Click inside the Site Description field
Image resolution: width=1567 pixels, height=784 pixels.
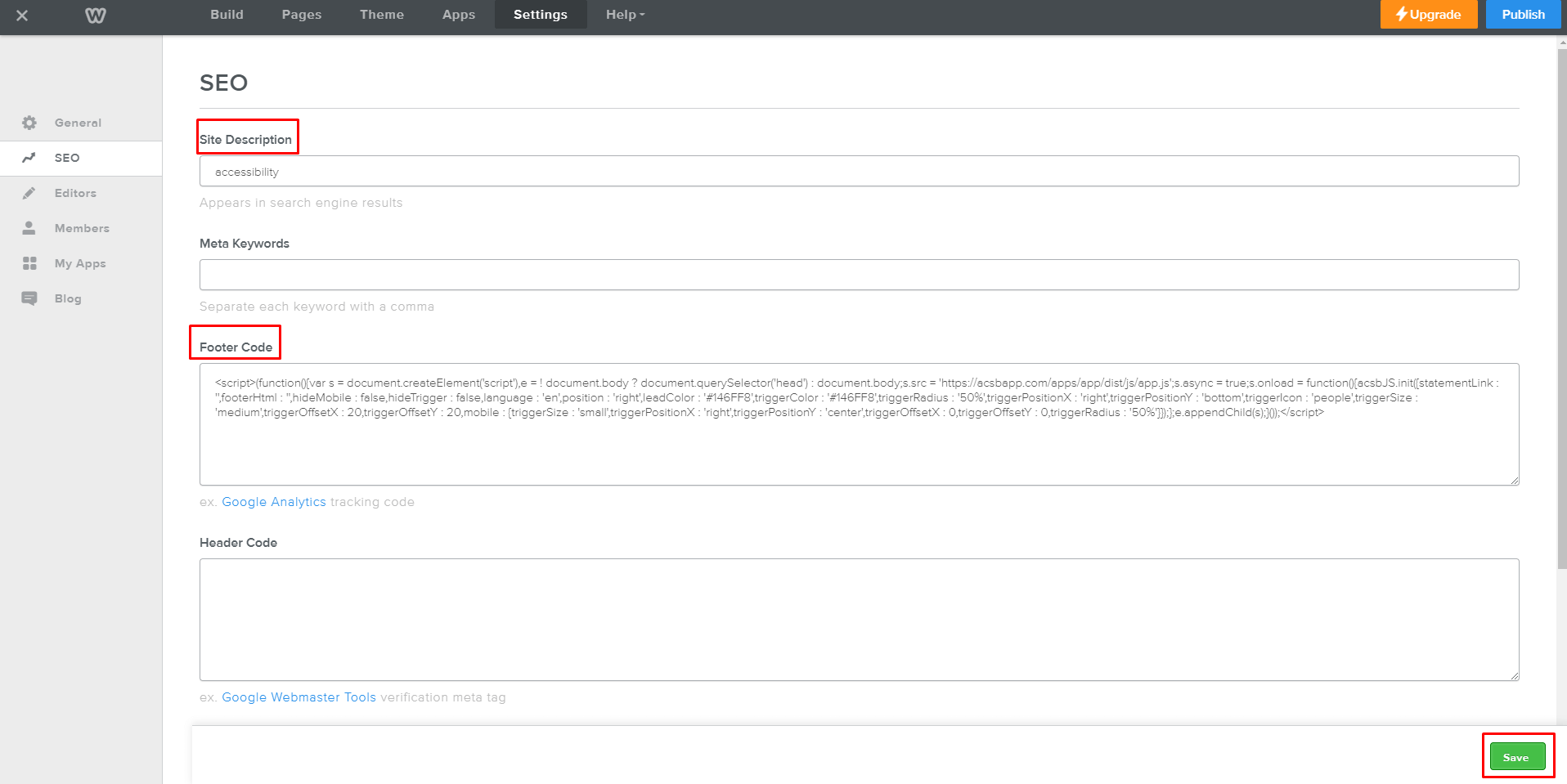pyautogui.click(x=858, y=171)
